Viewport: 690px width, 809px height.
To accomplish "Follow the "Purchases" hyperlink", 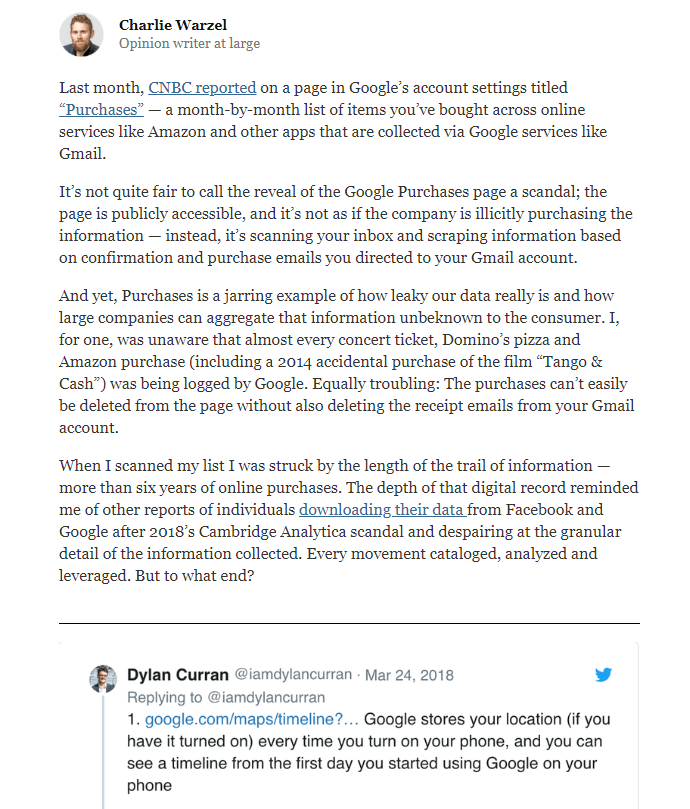I will tap(101, 110).
